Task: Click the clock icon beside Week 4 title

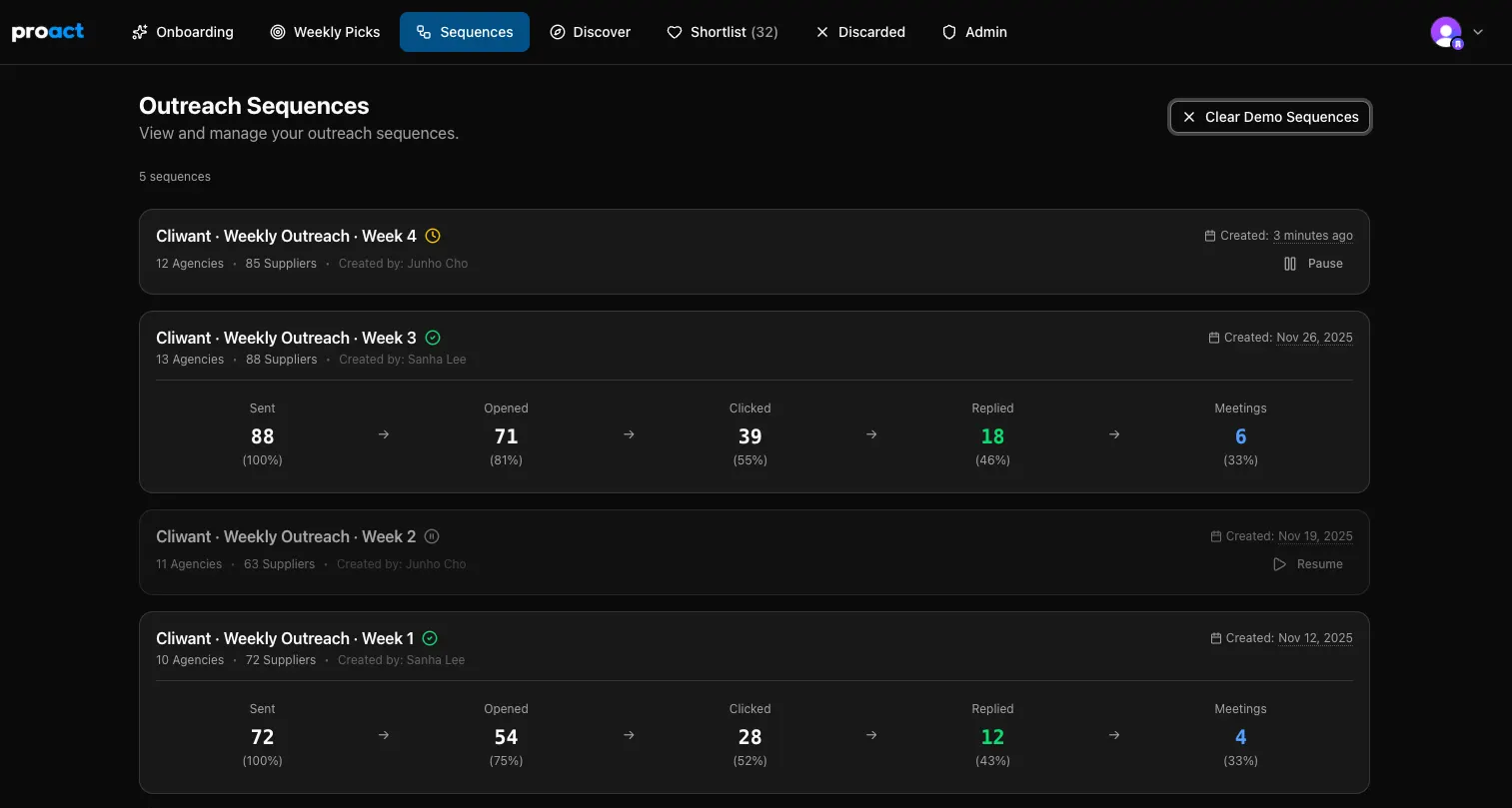Action: (x=433, y=236)
